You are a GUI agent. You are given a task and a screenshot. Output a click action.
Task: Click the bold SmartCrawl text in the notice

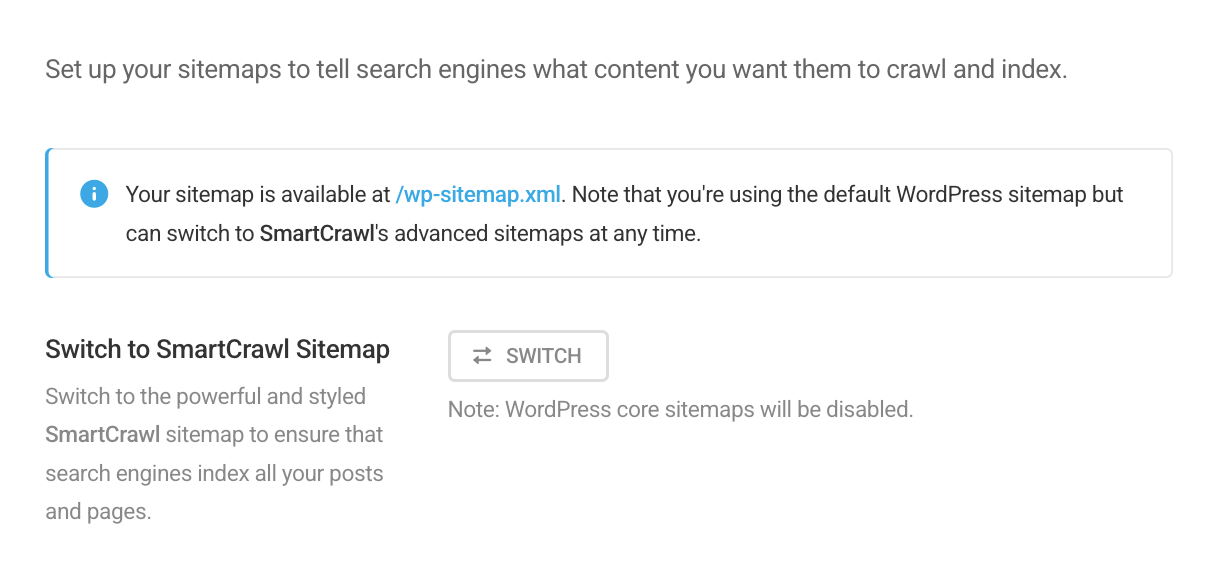pyautogui.click(x=316, y=232)
